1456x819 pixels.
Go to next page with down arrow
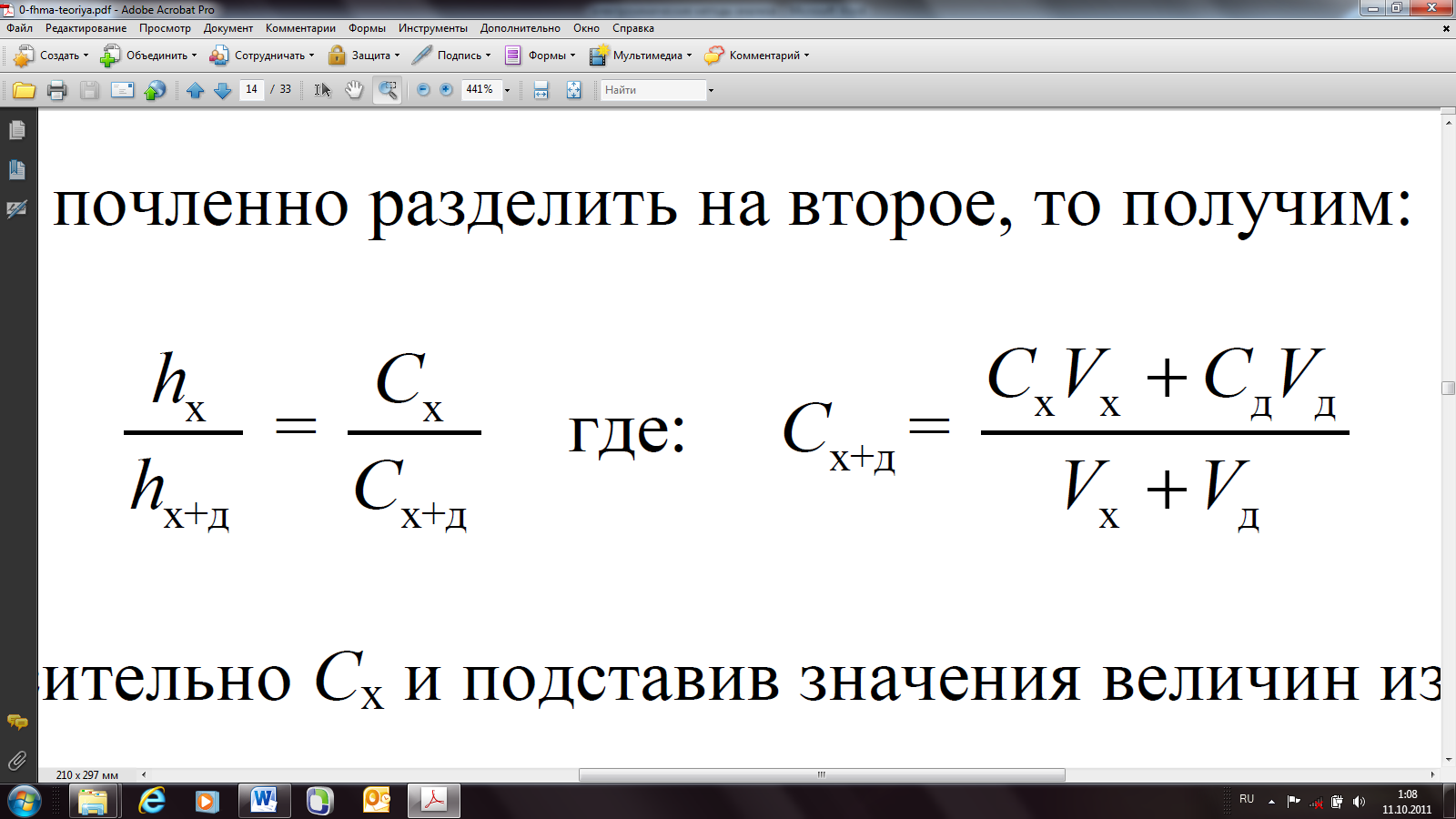point(222,90)
